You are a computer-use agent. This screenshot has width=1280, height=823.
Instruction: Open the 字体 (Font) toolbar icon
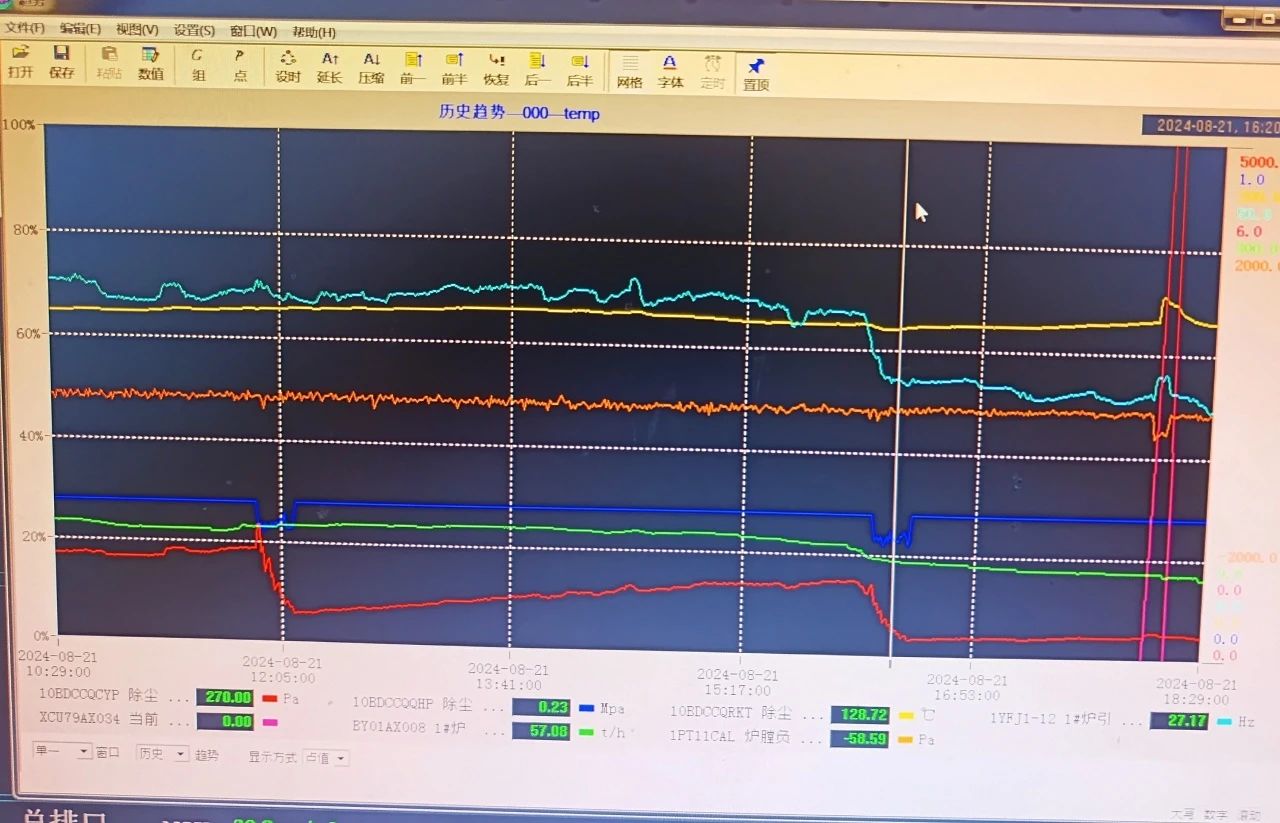coord(670,73)
